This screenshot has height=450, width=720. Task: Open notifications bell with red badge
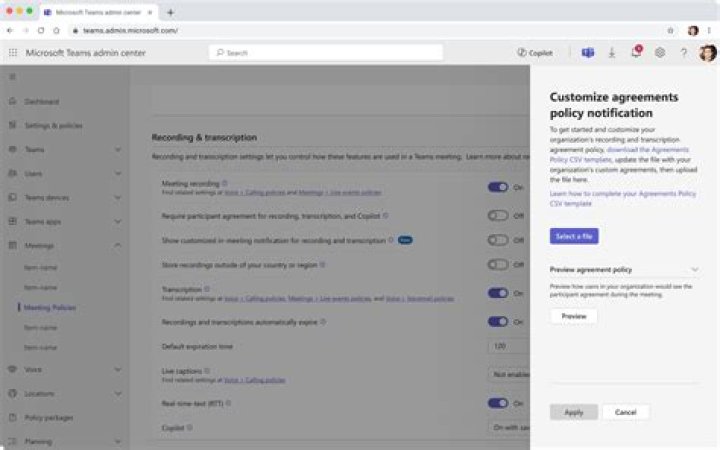tap(636, 52)
